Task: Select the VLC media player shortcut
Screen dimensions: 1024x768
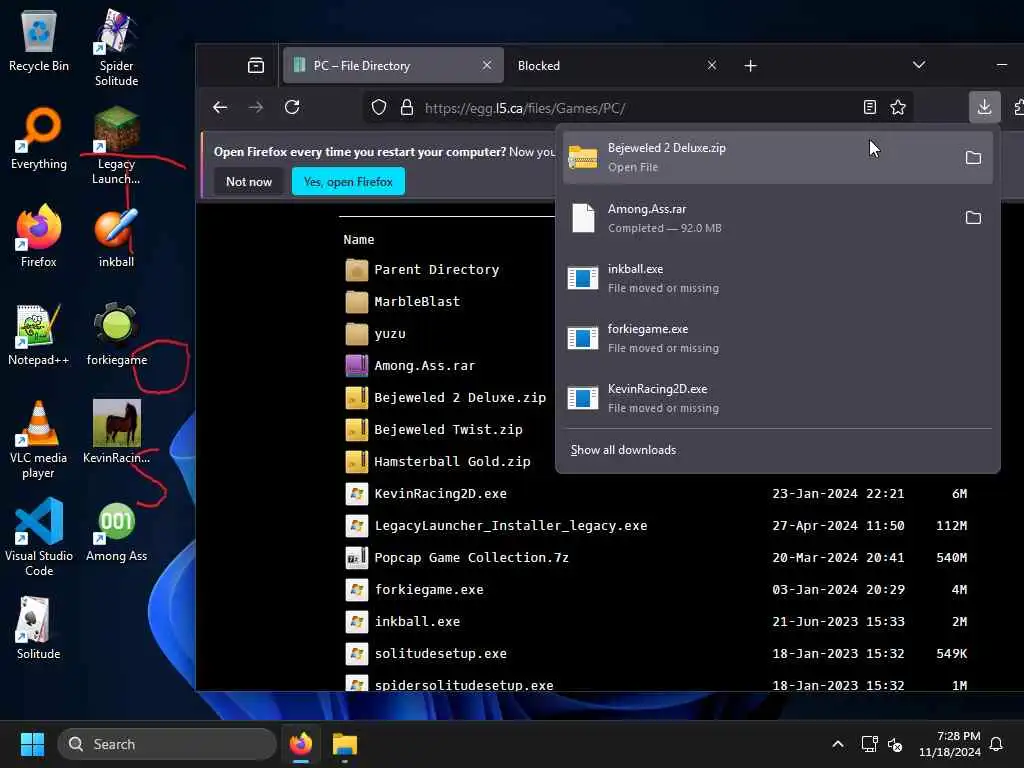Action: click(x=39, y=439)
